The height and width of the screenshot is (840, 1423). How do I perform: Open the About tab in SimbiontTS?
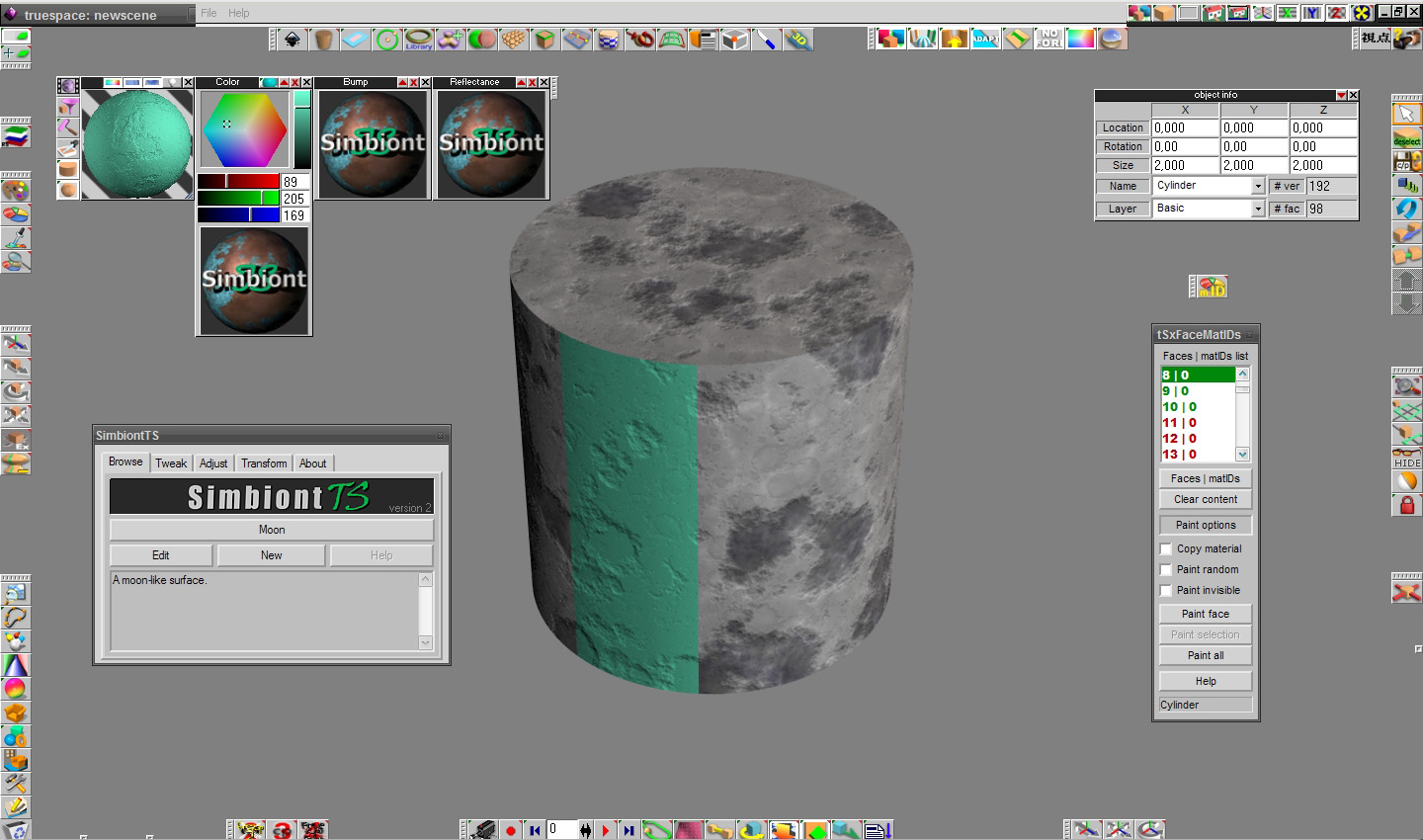313,463
